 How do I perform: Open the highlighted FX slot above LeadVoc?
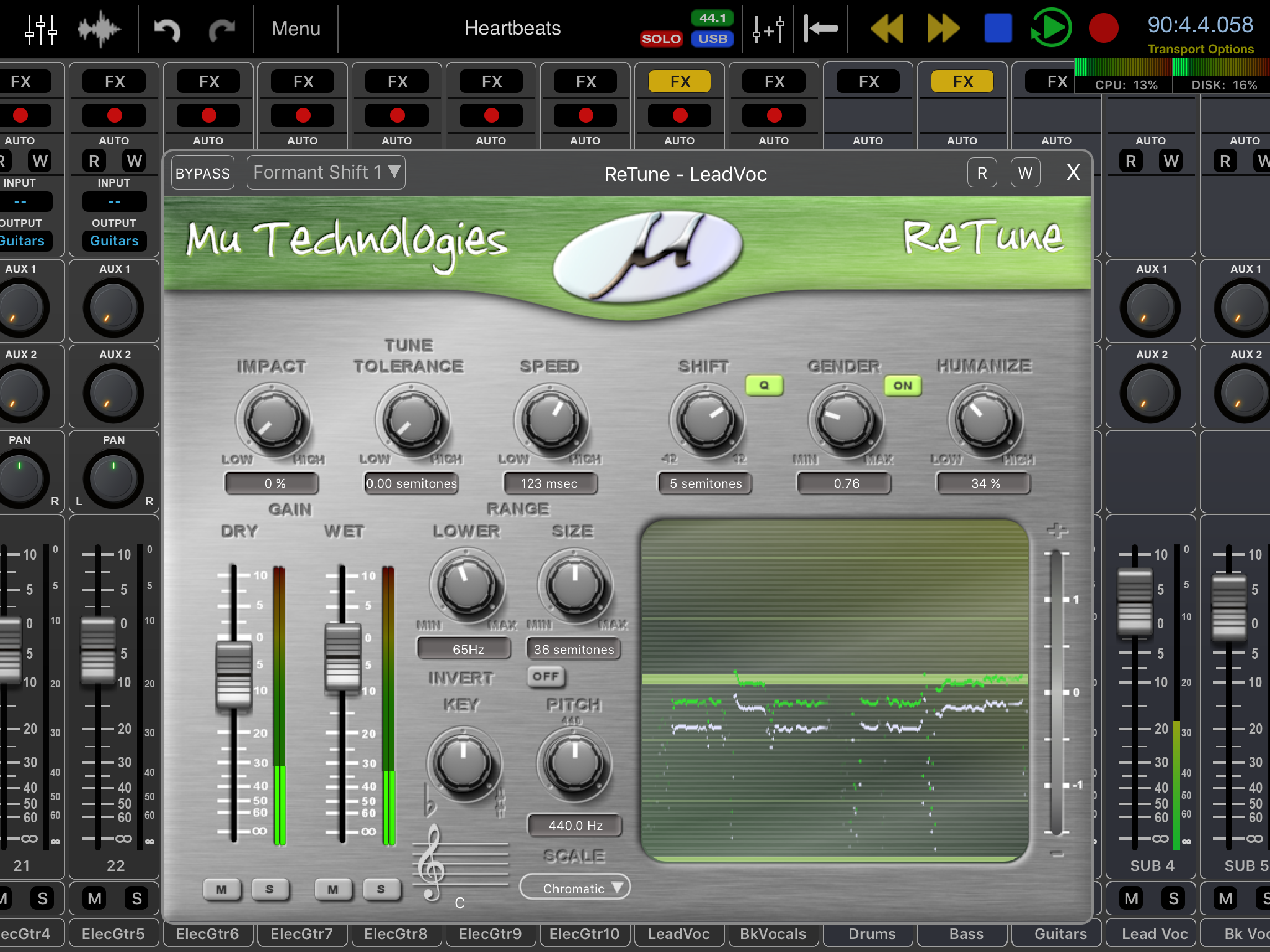[680, 81]
